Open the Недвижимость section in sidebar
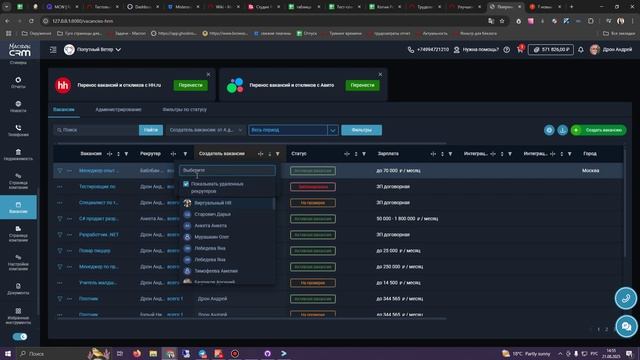Viewport: 640px width, 360px height. [18, 155]
